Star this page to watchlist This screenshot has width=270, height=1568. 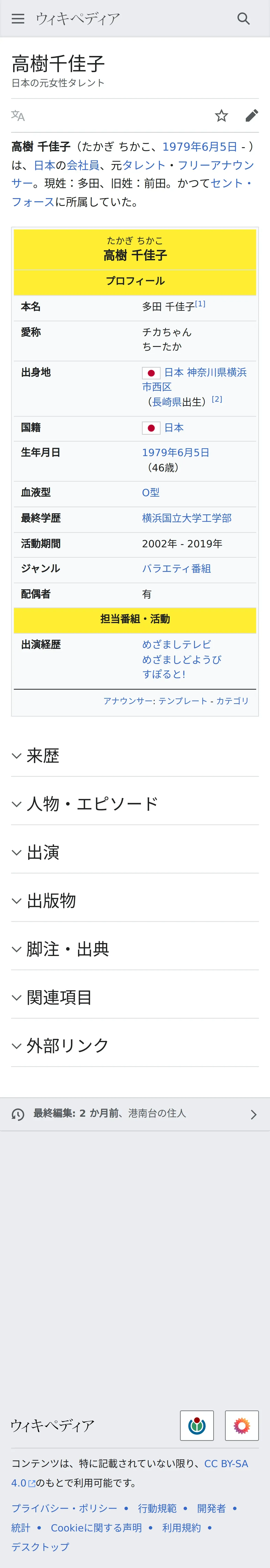pos(221,116)
